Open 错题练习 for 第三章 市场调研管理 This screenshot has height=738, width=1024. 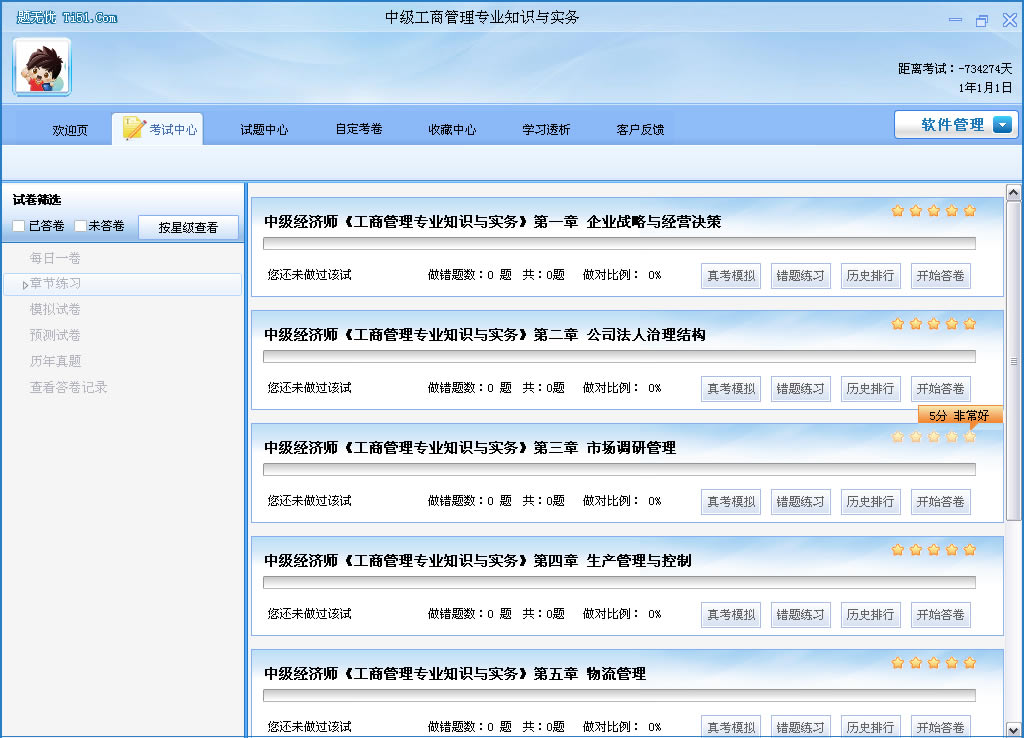pyautogui.click(x=801, y=502)
